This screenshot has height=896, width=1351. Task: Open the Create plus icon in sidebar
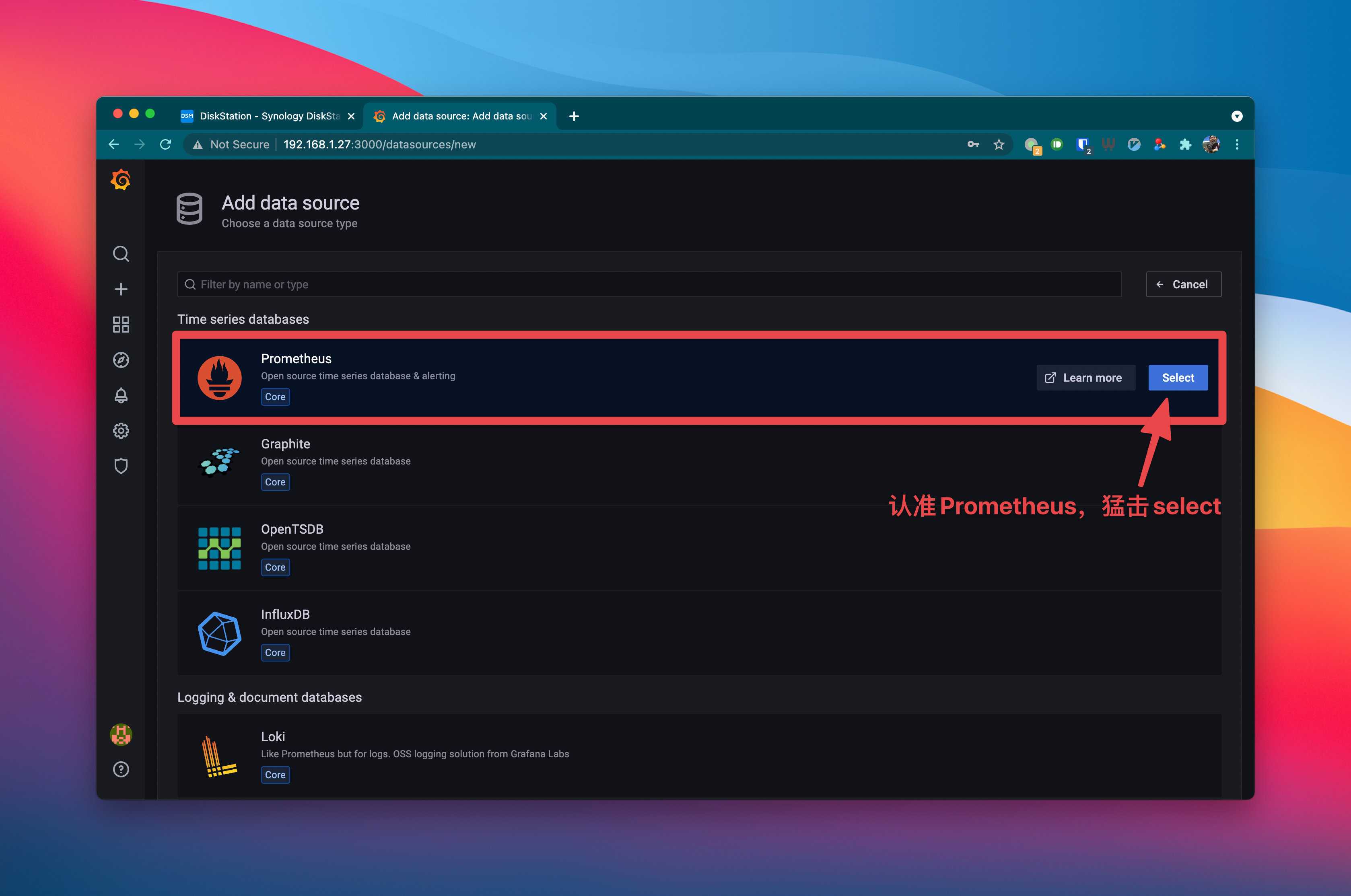point(121,289)
